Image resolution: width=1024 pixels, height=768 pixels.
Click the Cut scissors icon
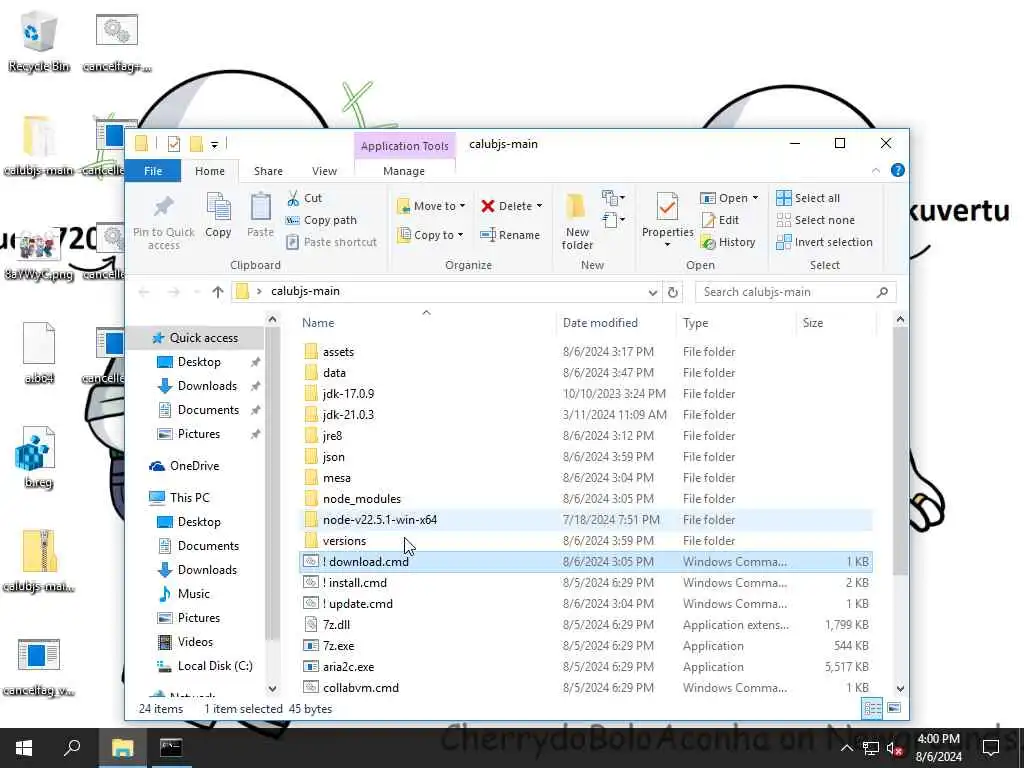(x=293, y=198)
